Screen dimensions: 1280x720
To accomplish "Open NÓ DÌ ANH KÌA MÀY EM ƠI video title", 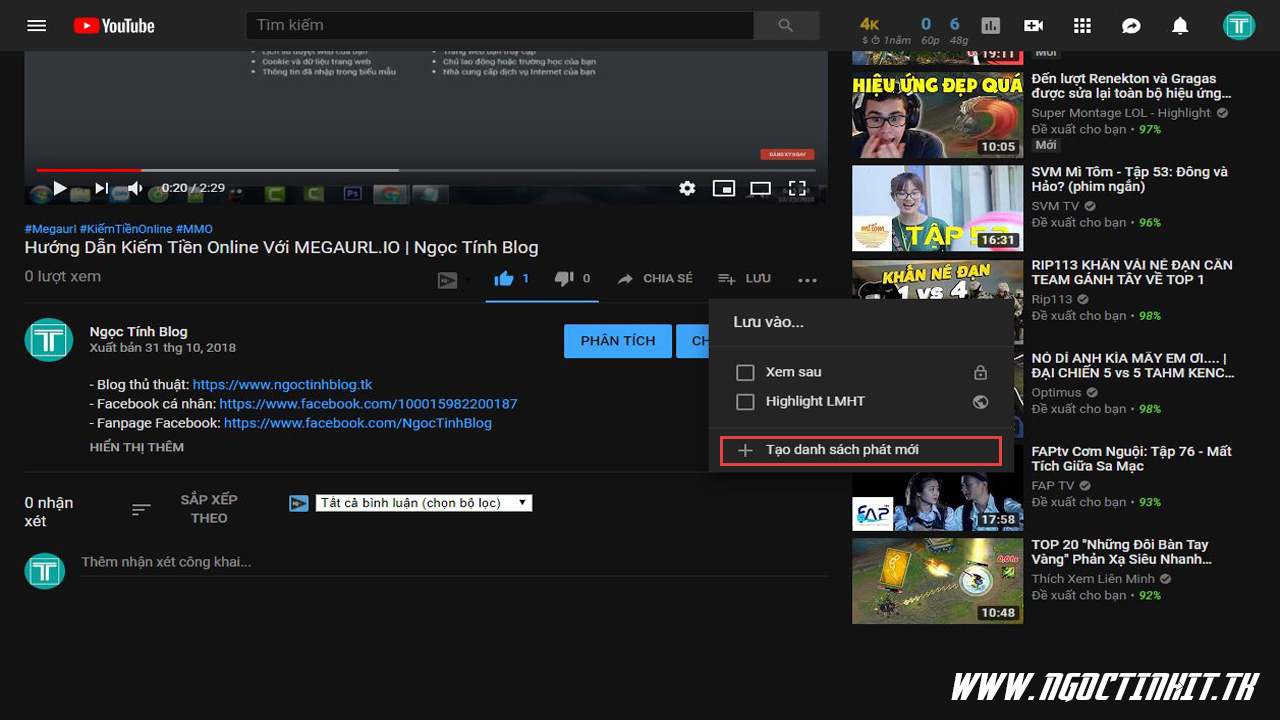I will click(x=1133, y=365).
